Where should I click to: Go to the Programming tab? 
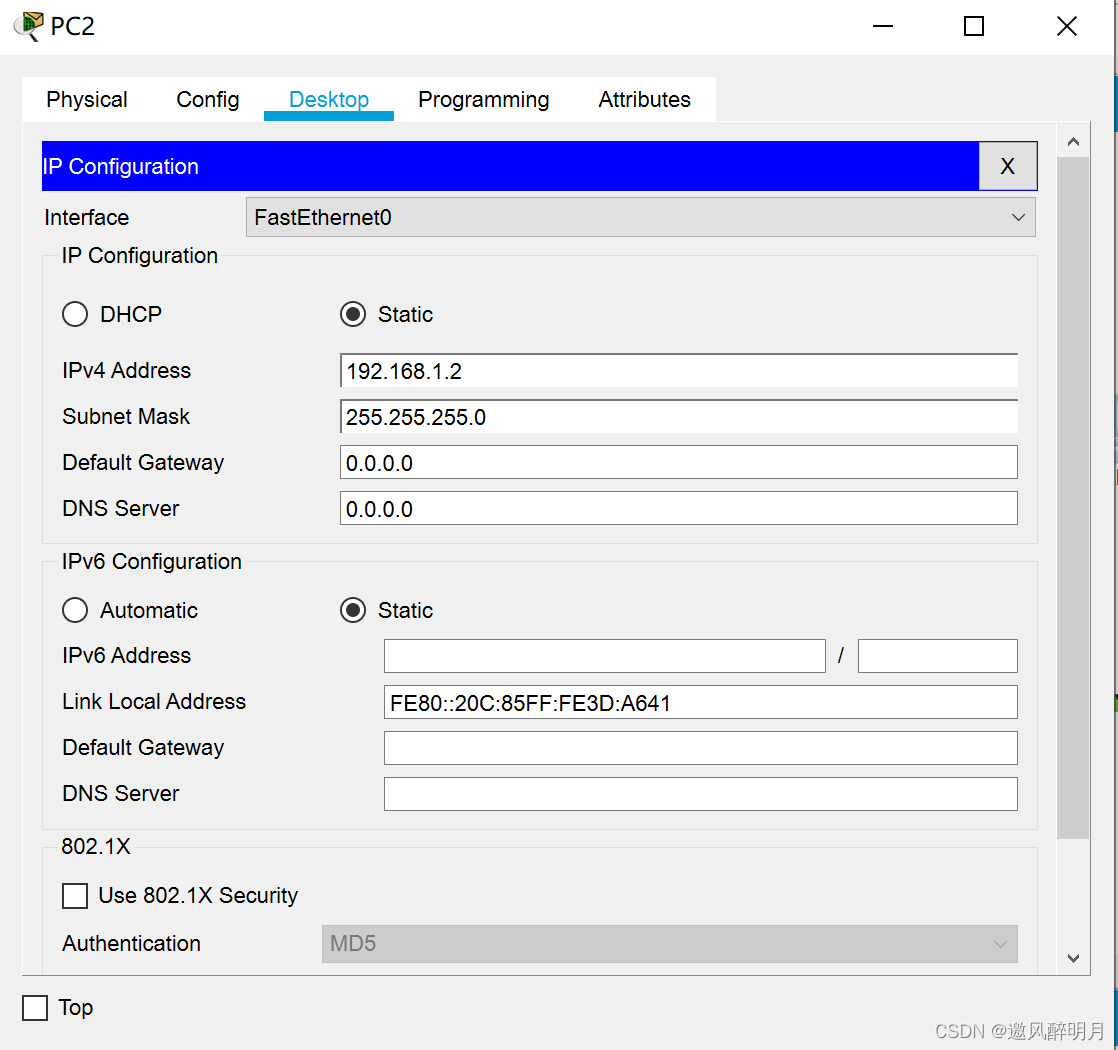pos(483,99)
